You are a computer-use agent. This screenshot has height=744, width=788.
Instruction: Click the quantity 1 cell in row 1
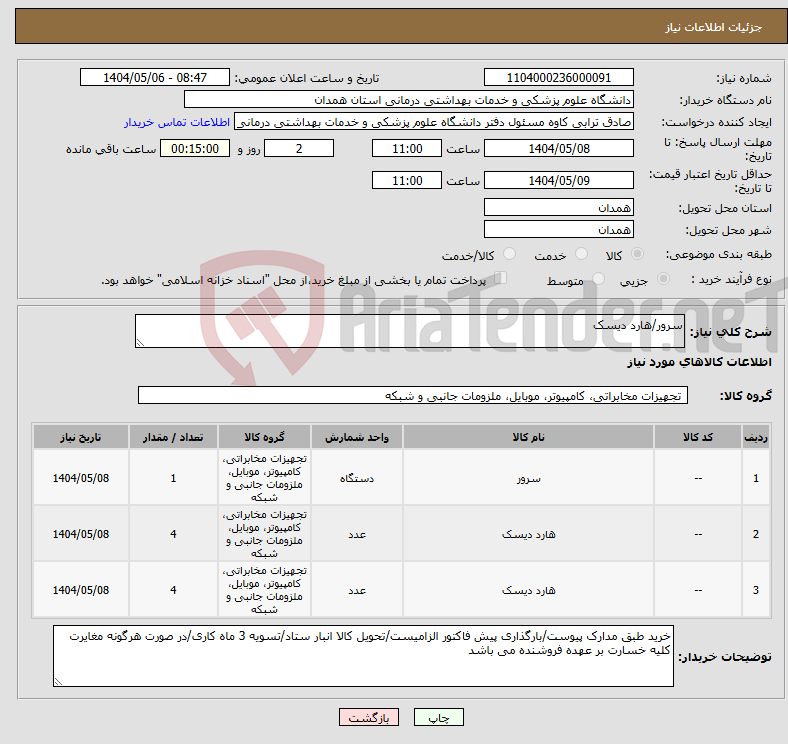coord(173,478)
